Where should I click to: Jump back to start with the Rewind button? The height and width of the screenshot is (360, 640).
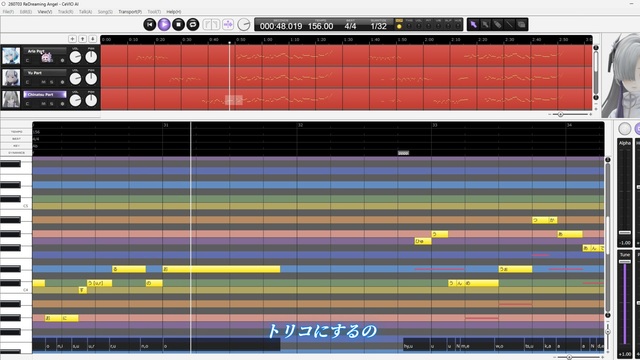pos(150,24)
